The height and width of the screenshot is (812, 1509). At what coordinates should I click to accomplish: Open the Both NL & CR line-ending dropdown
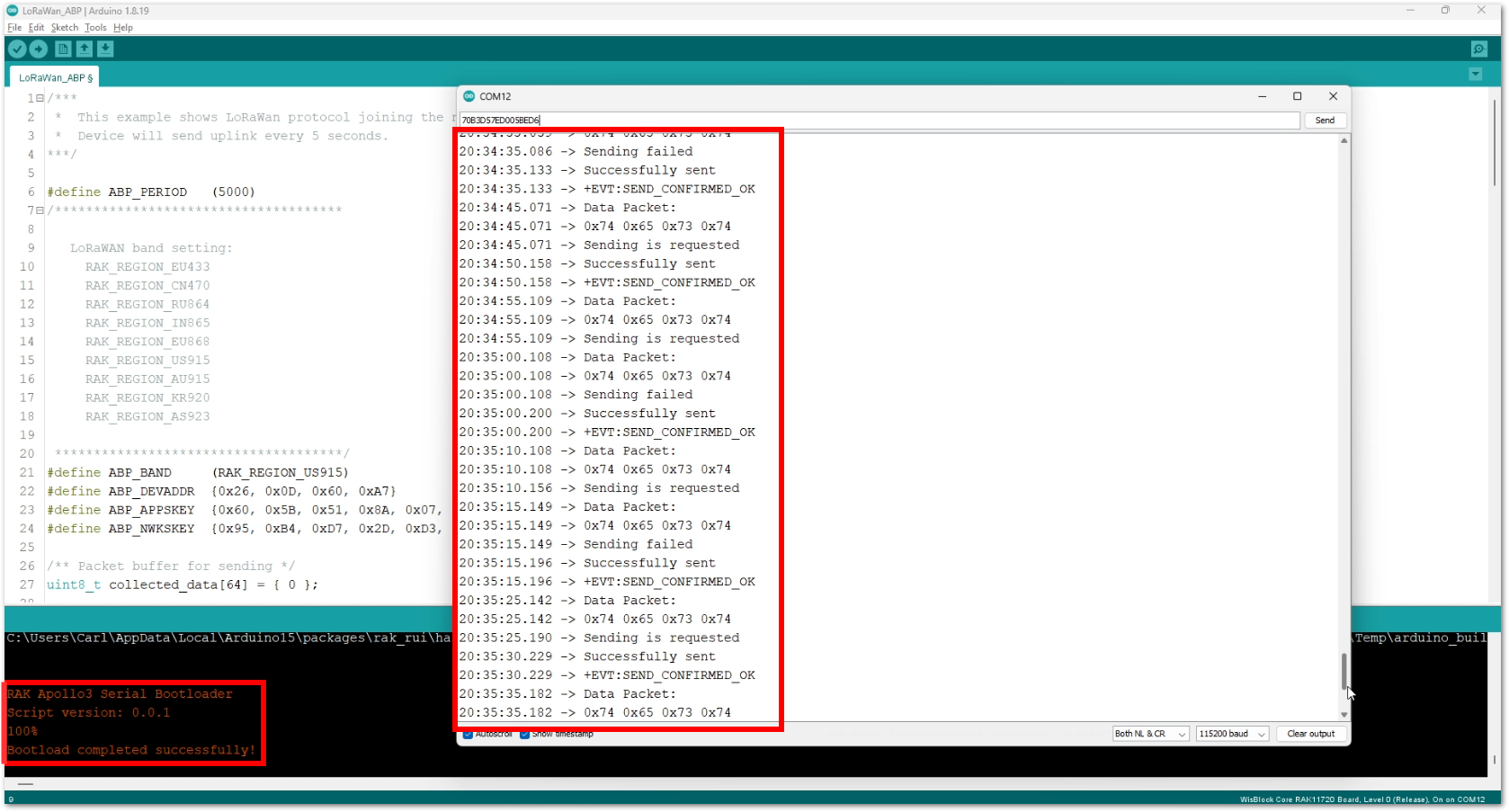click(x=1150, y=734)
